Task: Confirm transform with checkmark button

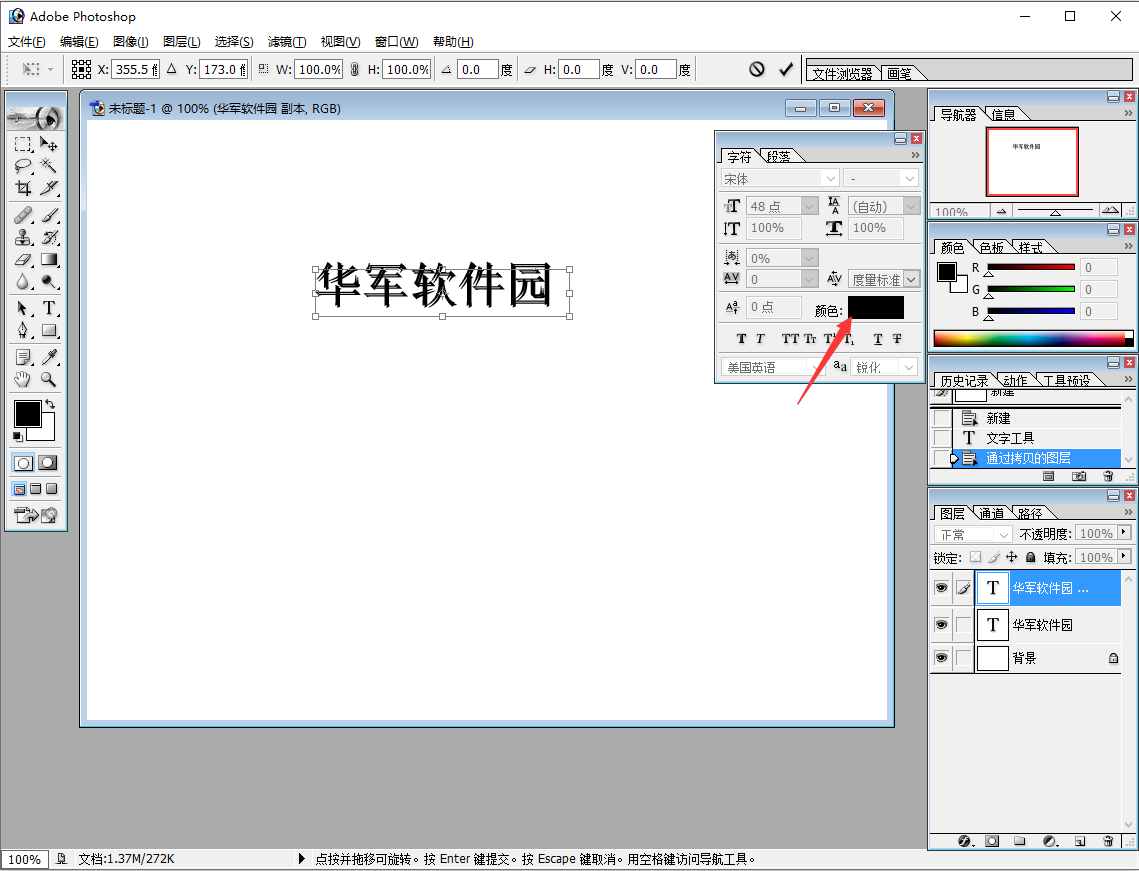Action: [786, 69]
